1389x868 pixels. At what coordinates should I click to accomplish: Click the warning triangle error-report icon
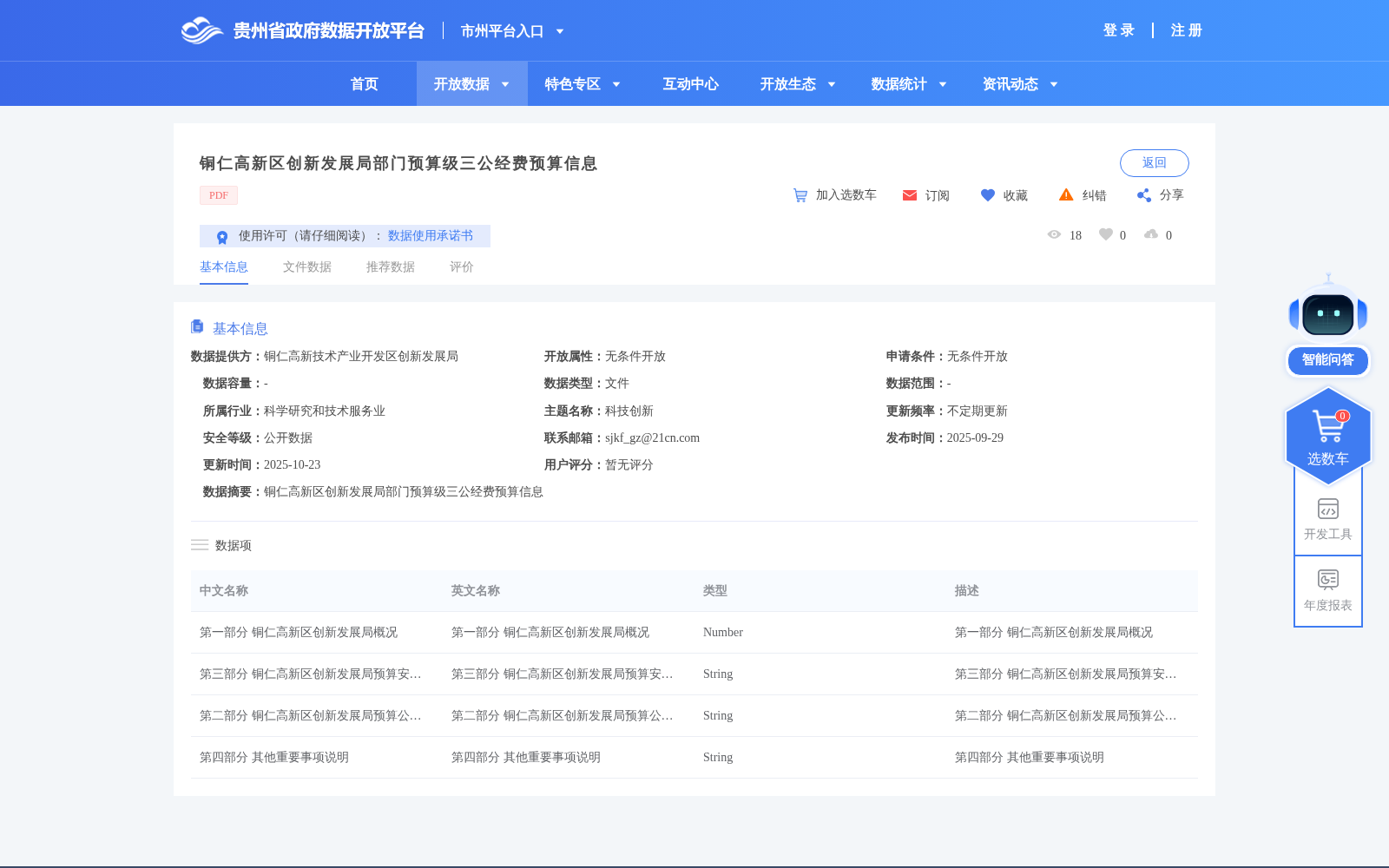click(1066, 194)
